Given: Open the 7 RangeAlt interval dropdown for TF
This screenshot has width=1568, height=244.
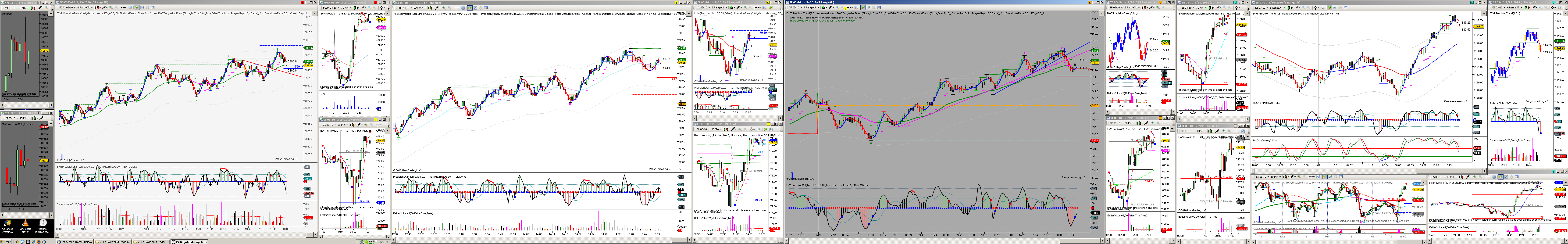Looking at the screenshot, I should pos(811,7).
